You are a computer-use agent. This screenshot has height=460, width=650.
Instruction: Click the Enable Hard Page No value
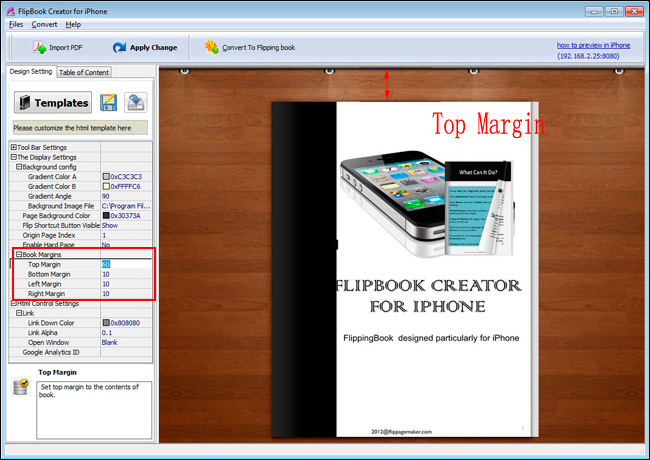coord(106,245)
